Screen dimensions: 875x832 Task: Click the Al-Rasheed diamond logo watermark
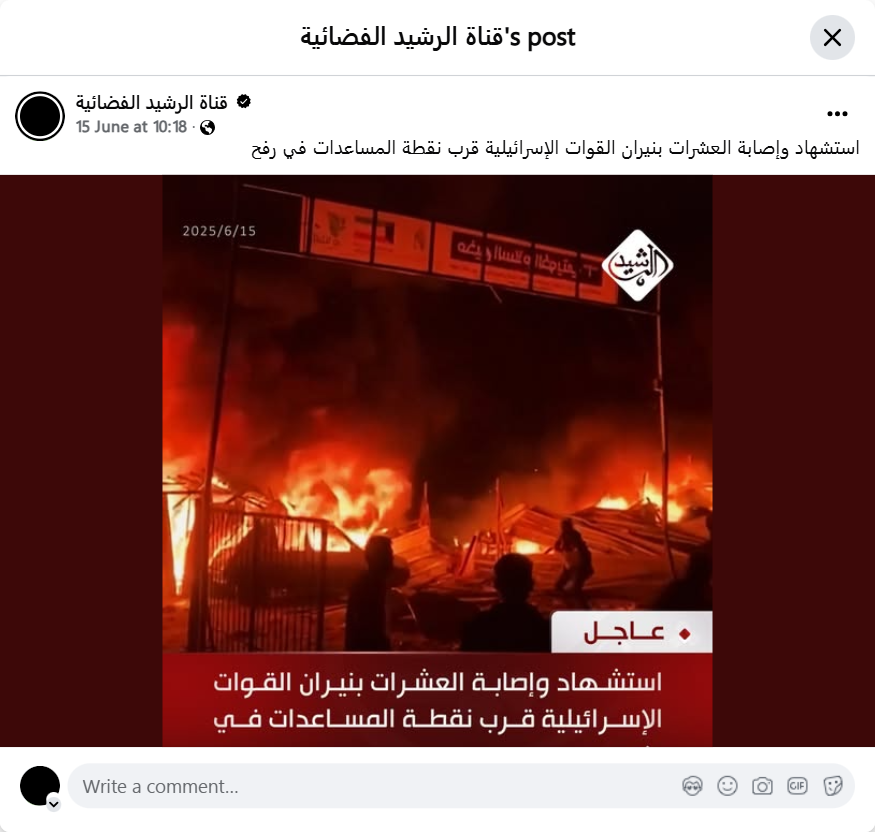click(637, 266)
